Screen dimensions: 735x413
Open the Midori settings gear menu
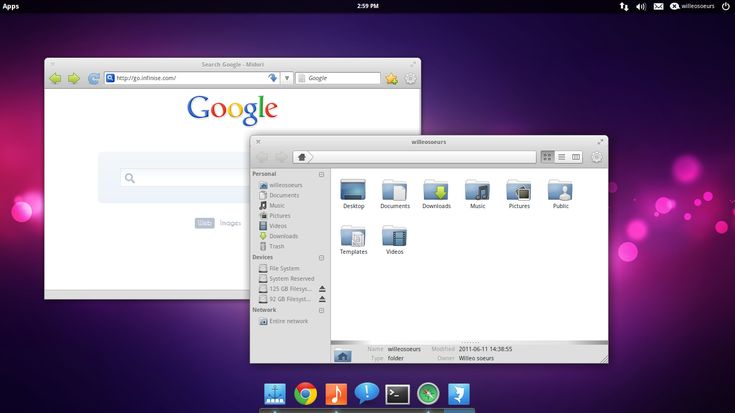(x=410, y=78)
